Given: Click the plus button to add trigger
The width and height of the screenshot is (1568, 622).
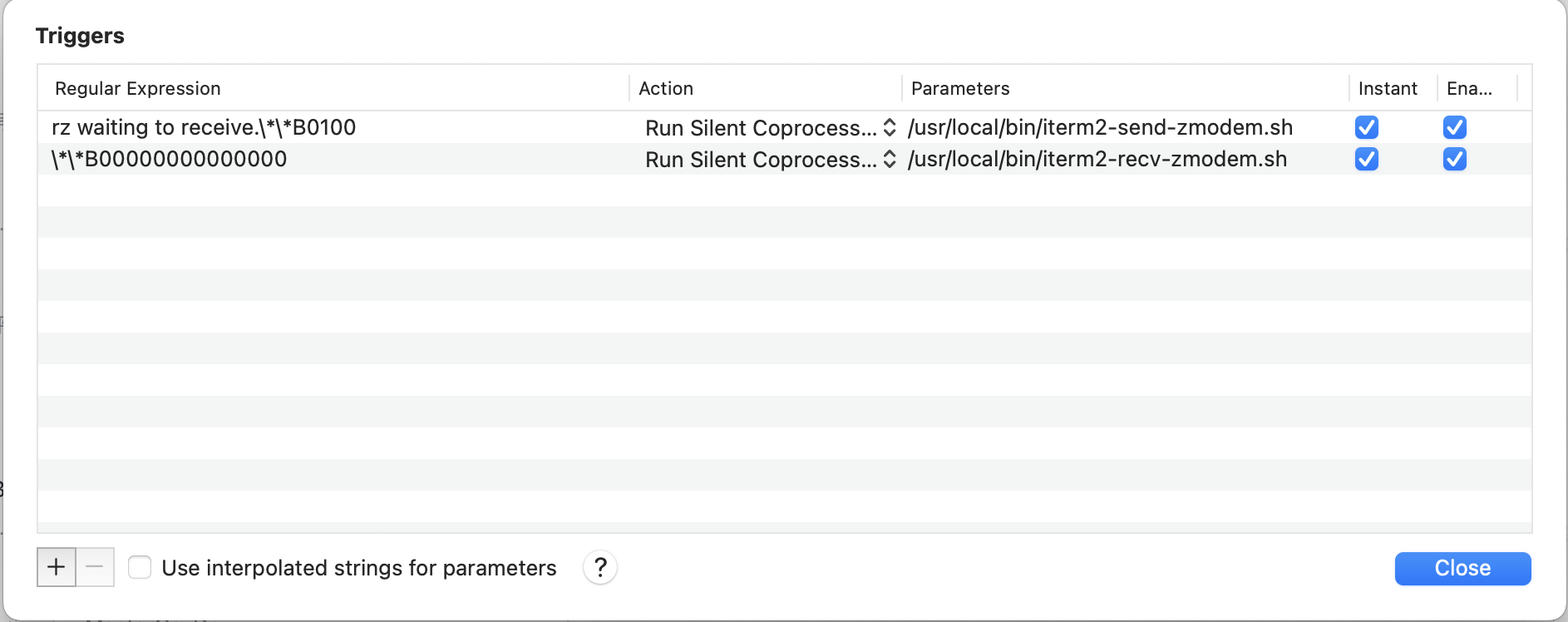Looking at the screenshot, I should (57, 567).
